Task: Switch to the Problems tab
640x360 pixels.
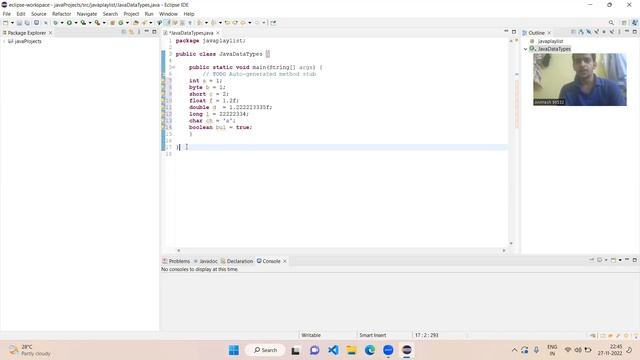Action: pos(176,261)
